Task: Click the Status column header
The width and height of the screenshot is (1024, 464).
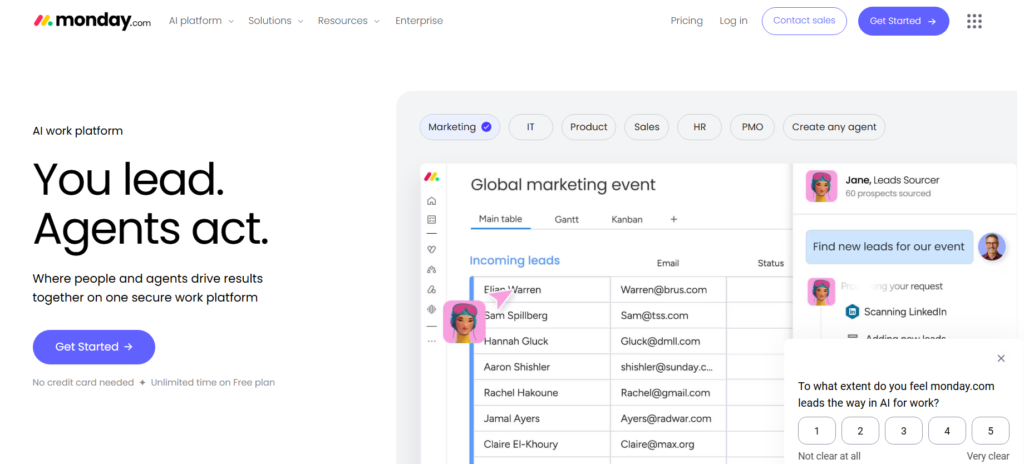Action: [x=771, y=263]
